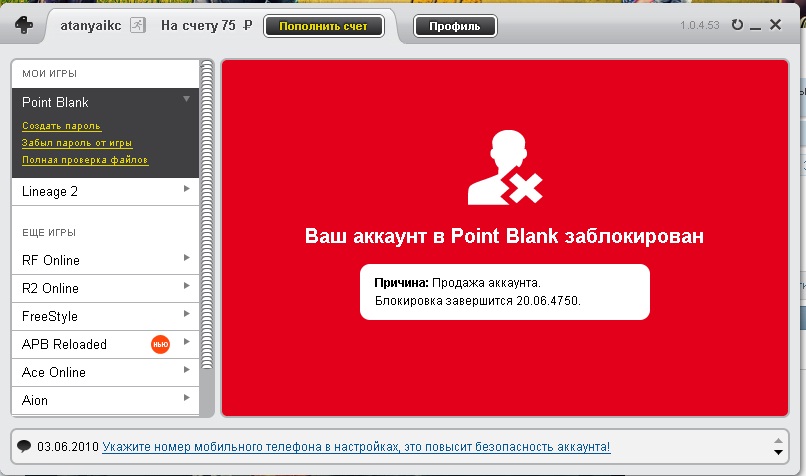The height and width of the screenshot is (476, 806).
Task: Click the 4game logo icon
Action: coord(24,25)
